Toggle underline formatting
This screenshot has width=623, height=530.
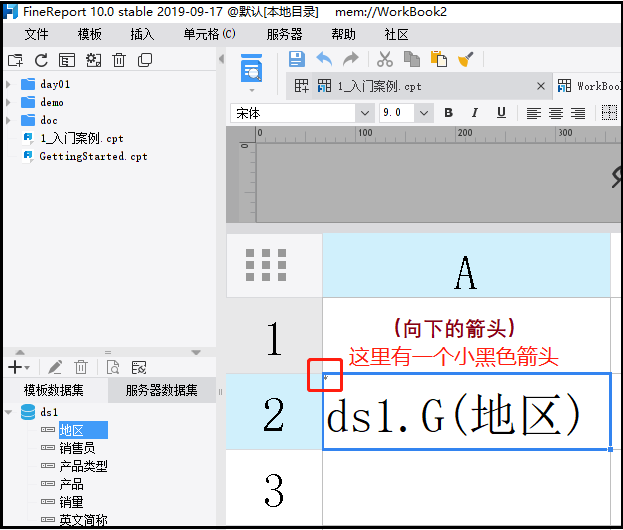tap(501, 113)
